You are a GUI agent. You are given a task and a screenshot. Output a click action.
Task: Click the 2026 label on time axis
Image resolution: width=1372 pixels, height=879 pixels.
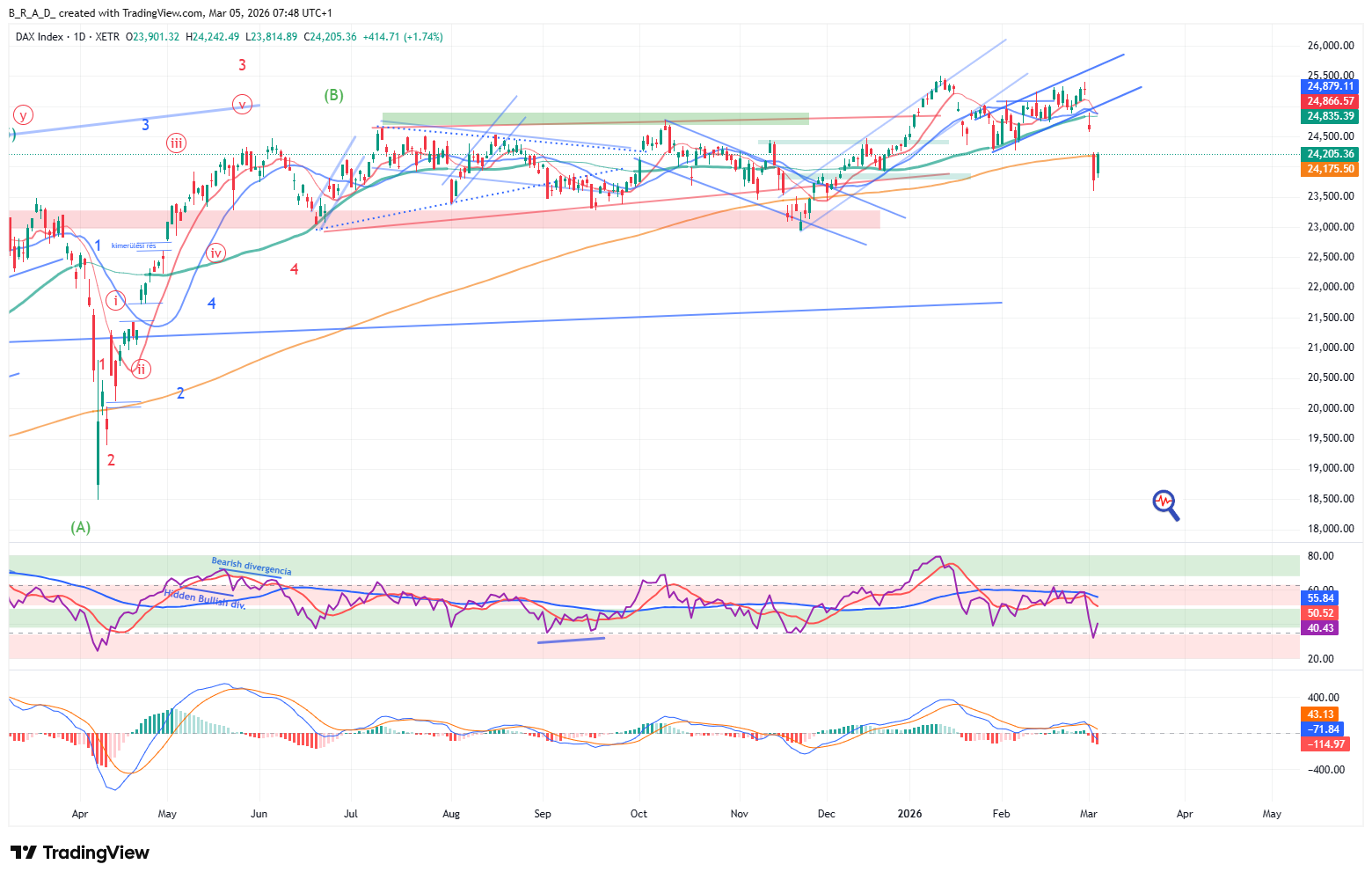pos(909,814)
